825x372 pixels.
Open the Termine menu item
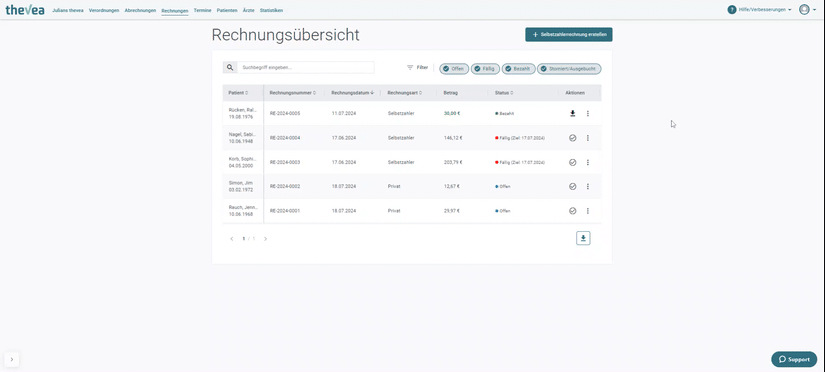tap(203, 10)
